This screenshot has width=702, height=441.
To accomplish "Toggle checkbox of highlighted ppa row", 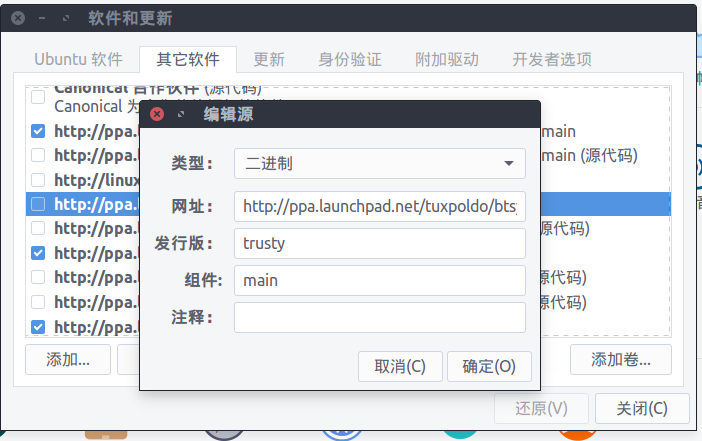I will pos(38,204).
